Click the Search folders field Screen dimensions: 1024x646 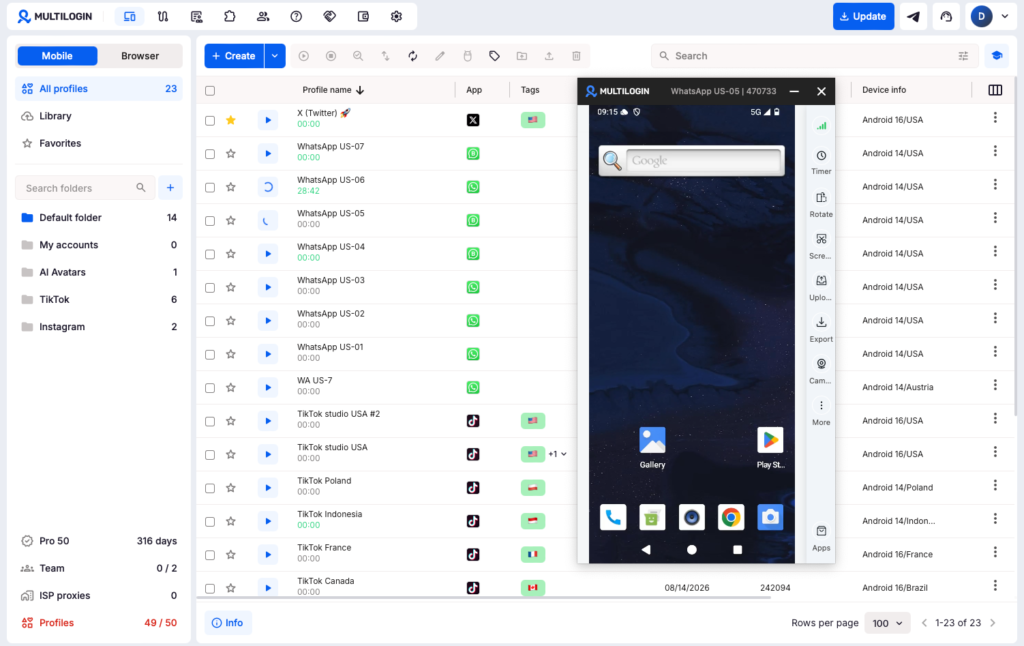click(85, 188)
